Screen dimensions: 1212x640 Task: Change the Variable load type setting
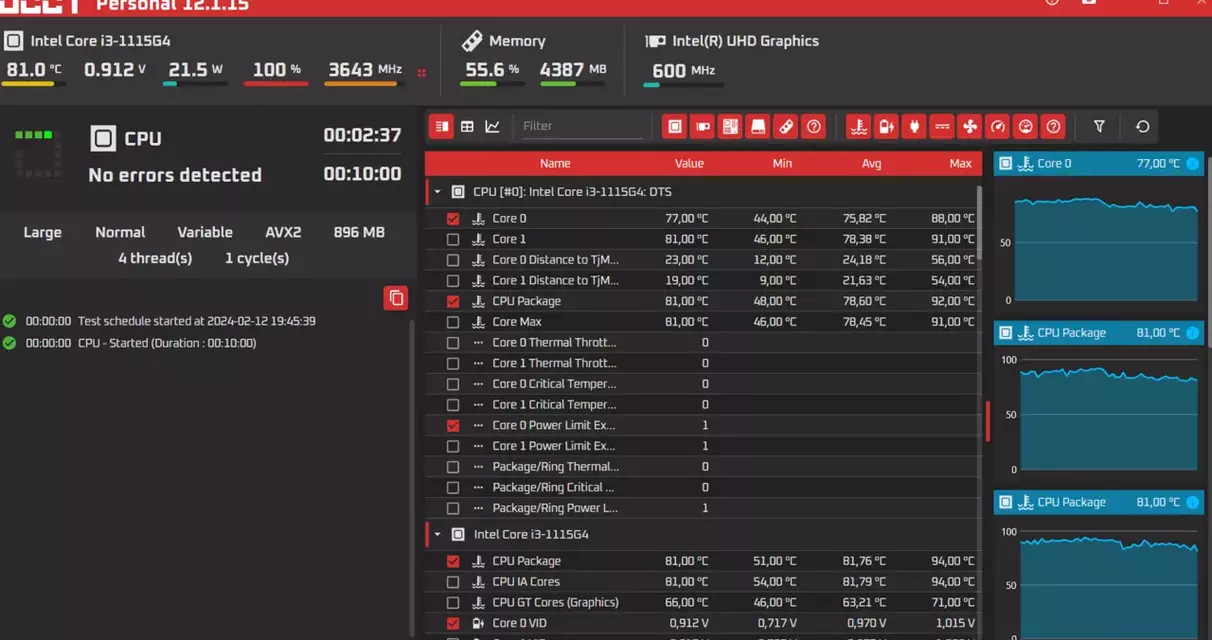(205, 232)
